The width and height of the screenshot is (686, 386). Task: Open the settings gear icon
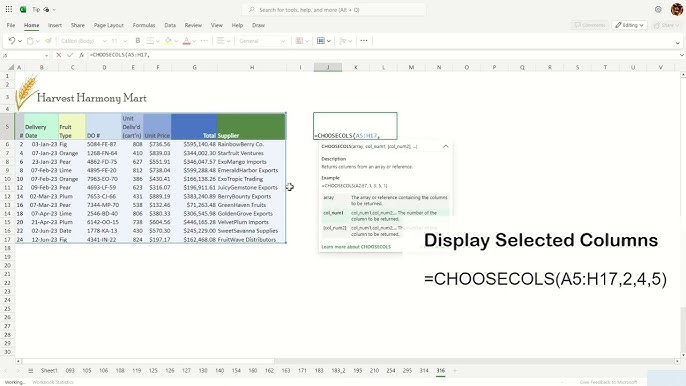pos(658,9)
